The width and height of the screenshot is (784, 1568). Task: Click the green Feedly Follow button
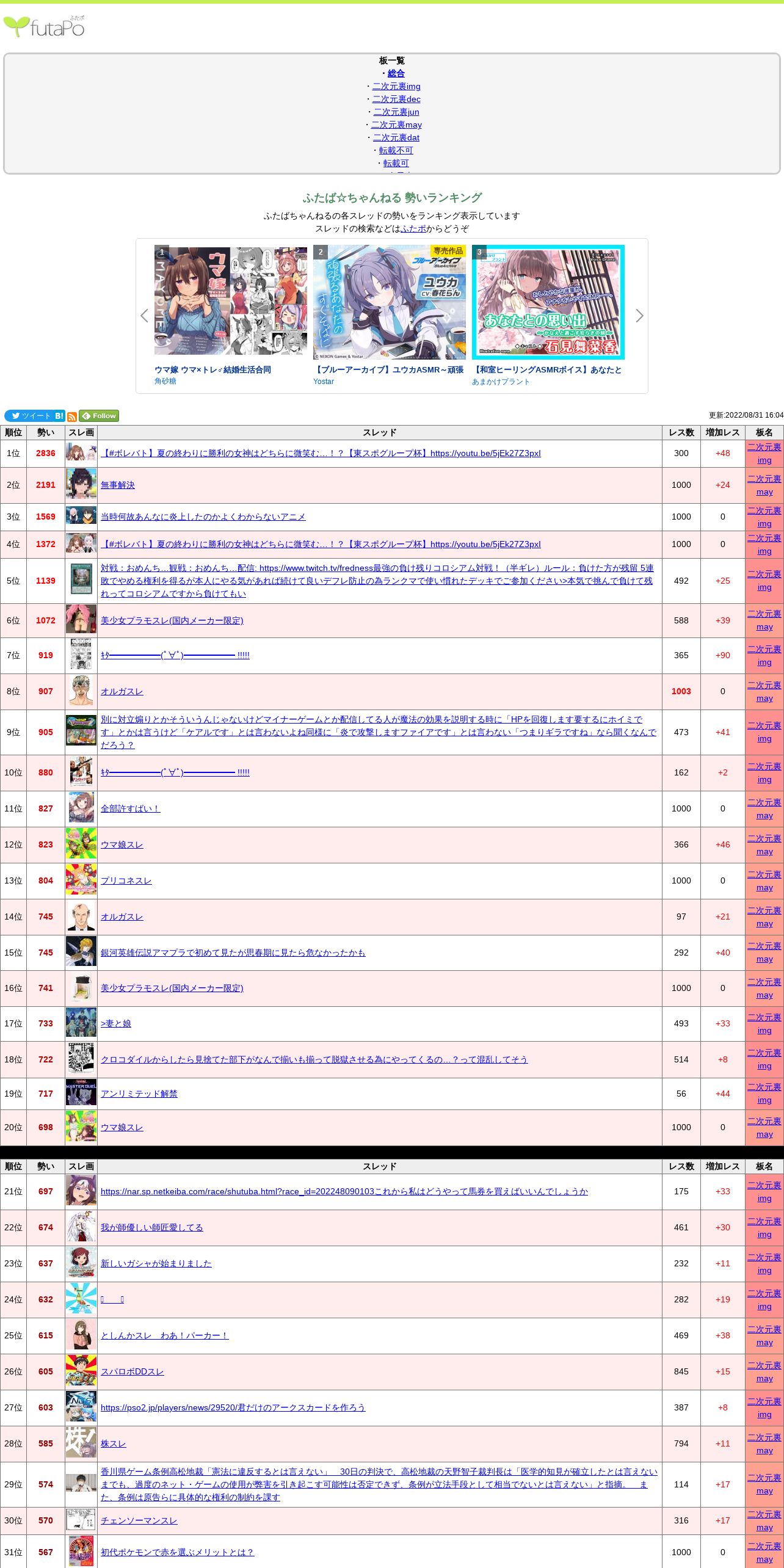tap(99, 416)
